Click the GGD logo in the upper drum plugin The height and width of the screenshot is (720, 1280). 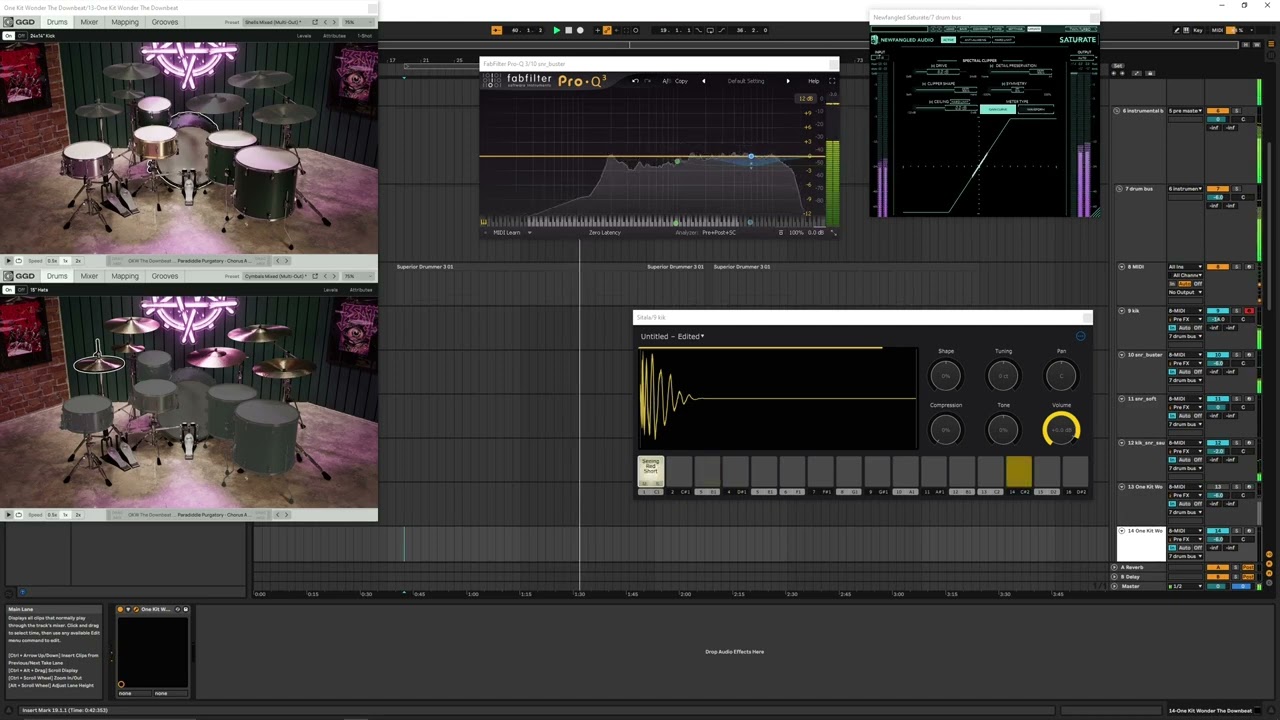point(20,22)
